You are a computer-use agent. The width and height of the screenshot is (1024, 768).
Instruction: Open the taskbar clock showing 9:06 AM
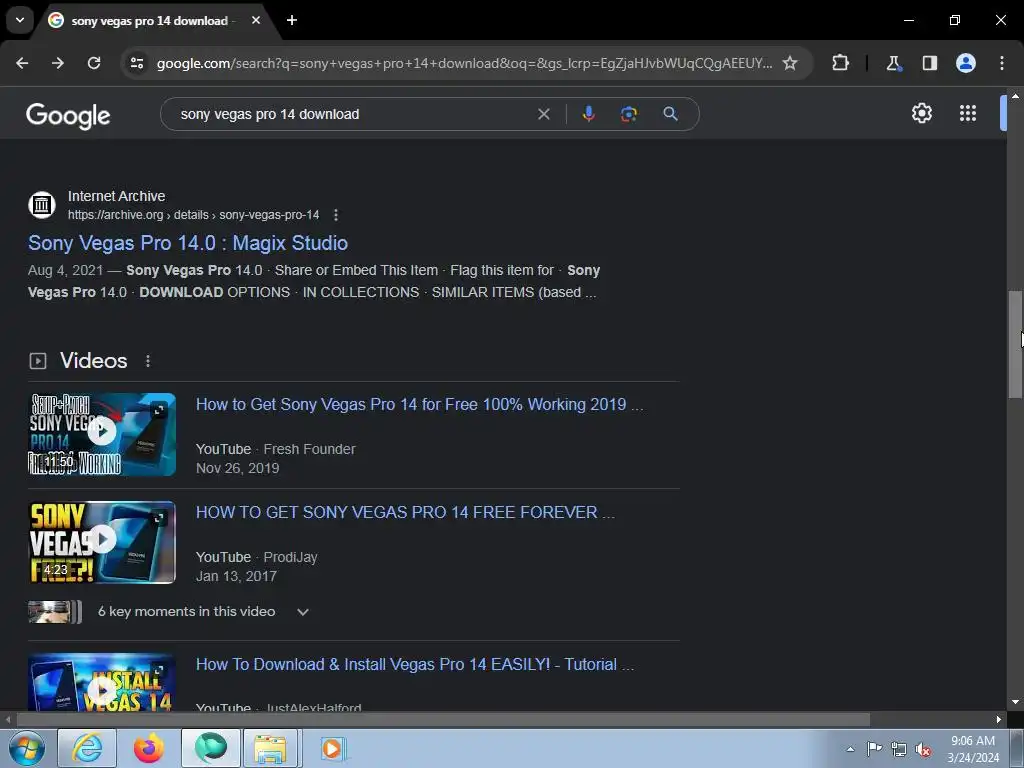pos(973,749)
